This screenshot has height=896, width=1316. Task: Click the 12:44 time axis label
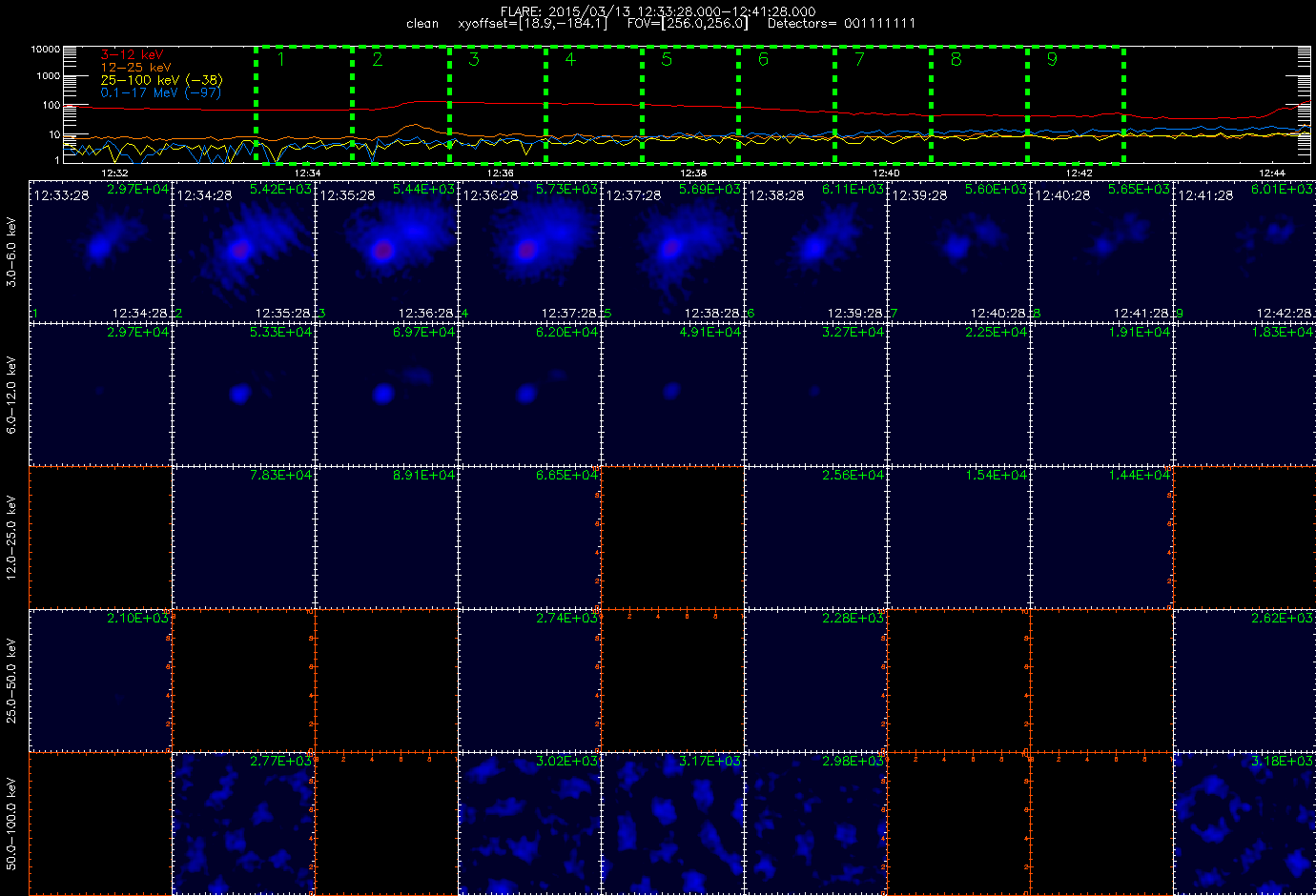point(1272,173)
